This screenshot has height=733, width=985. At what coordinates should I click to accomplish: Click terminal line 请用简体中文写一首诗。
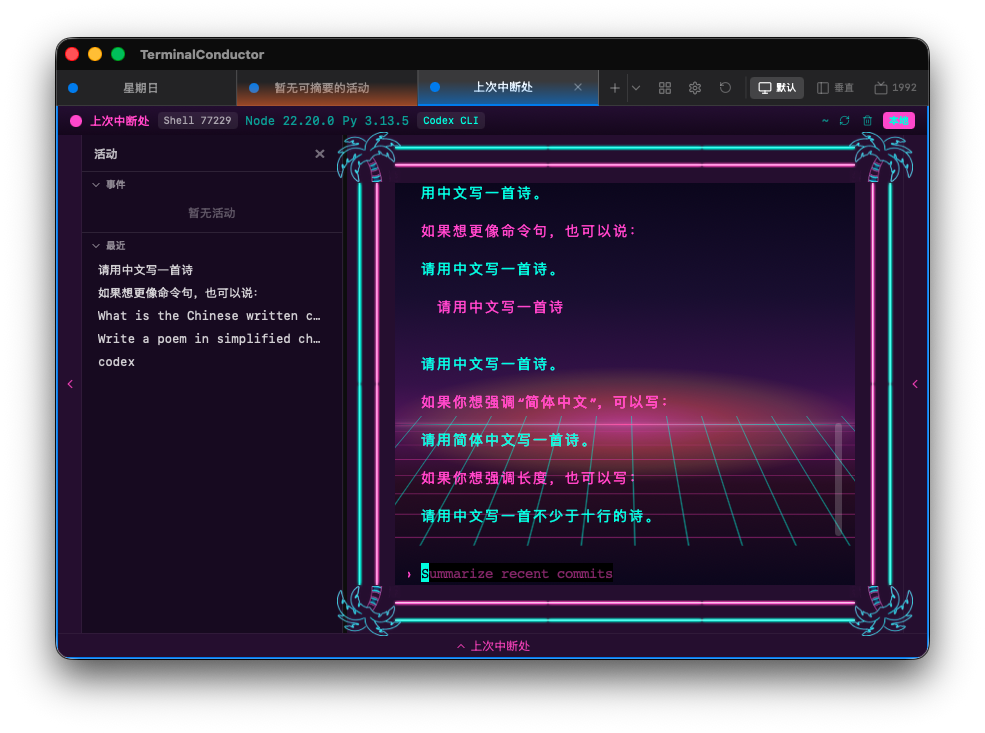point(506,440)
